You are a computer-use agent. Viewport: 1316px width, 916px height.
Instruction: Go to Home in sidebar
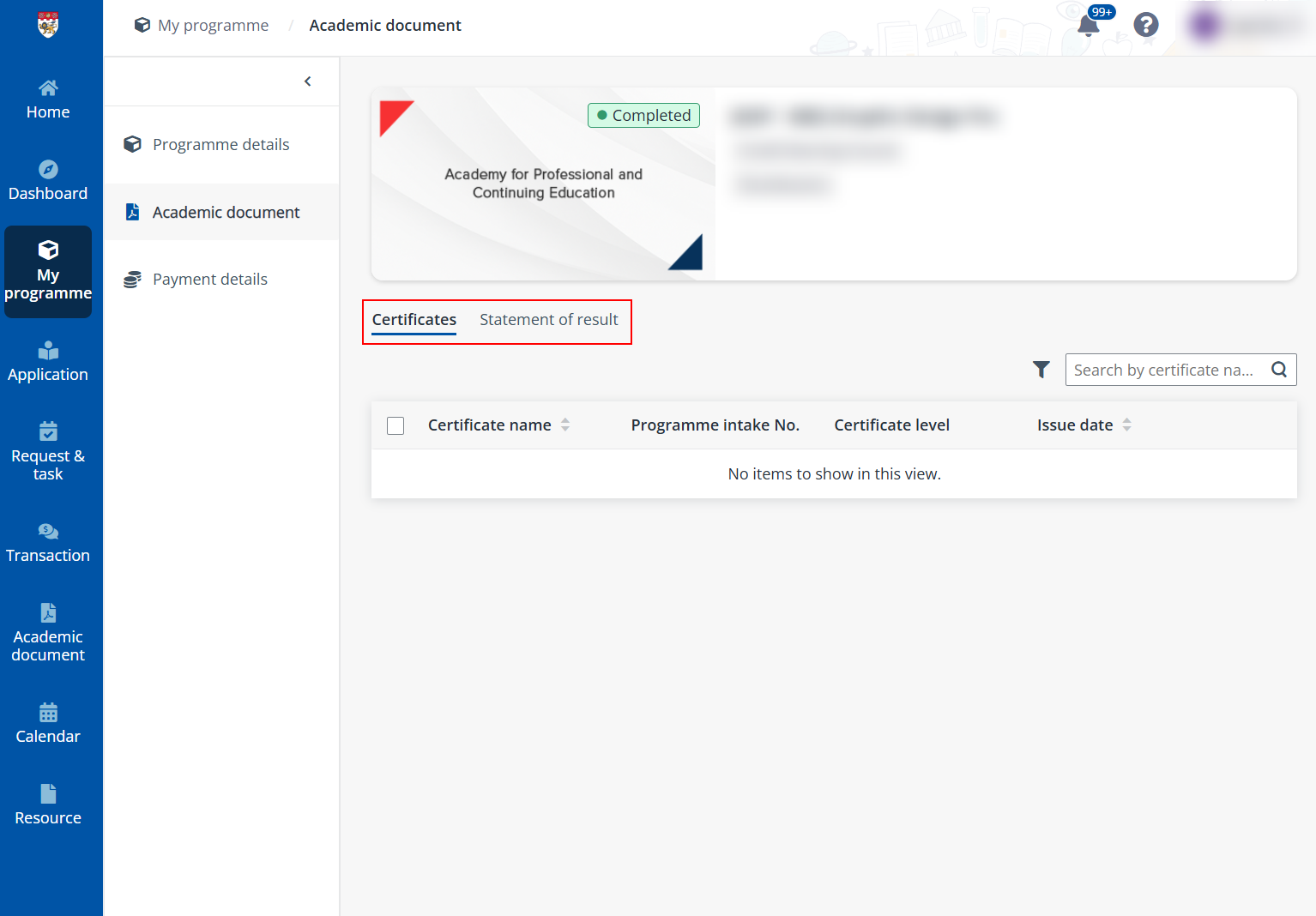click(x=48, y=99)
